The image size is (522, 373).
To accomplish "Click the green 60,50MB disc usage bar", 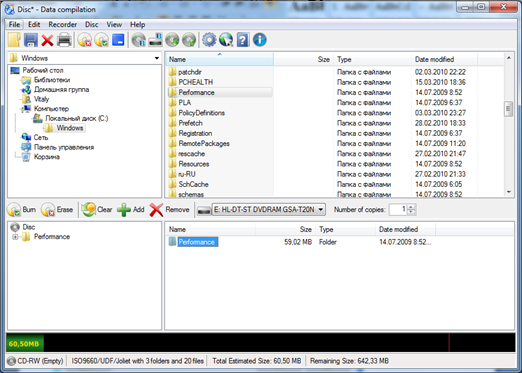I will click(25, 343).
